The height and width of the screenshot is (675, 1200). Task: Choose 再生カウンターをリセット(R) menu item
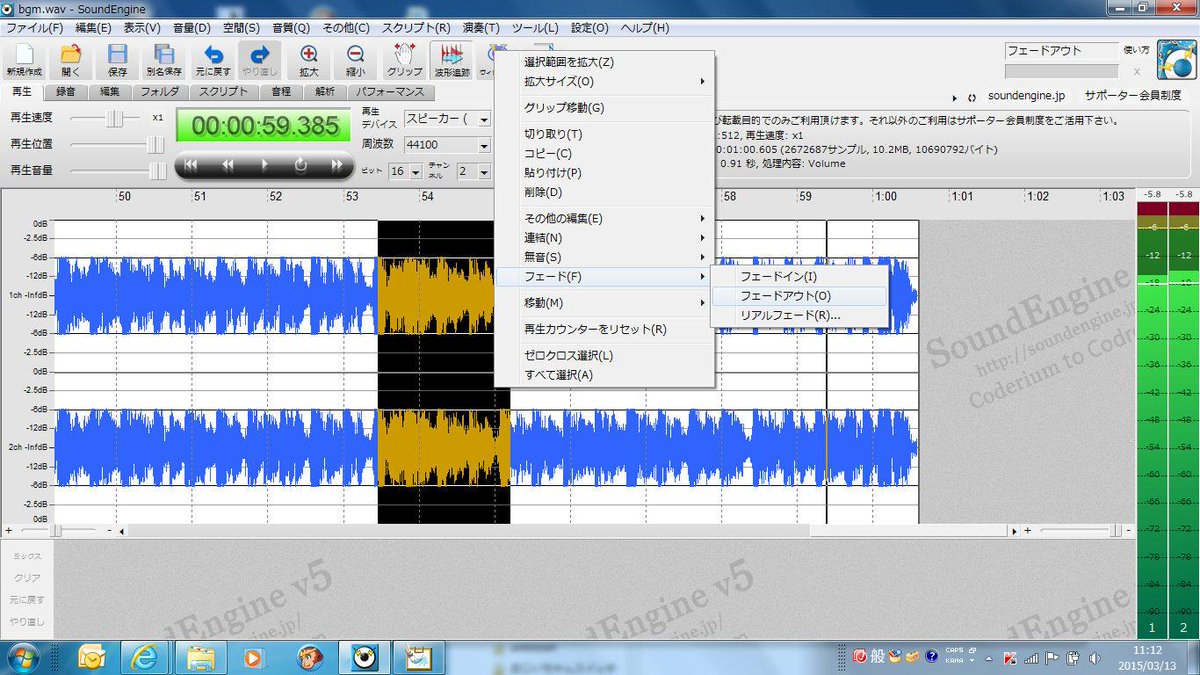[605, 329]
